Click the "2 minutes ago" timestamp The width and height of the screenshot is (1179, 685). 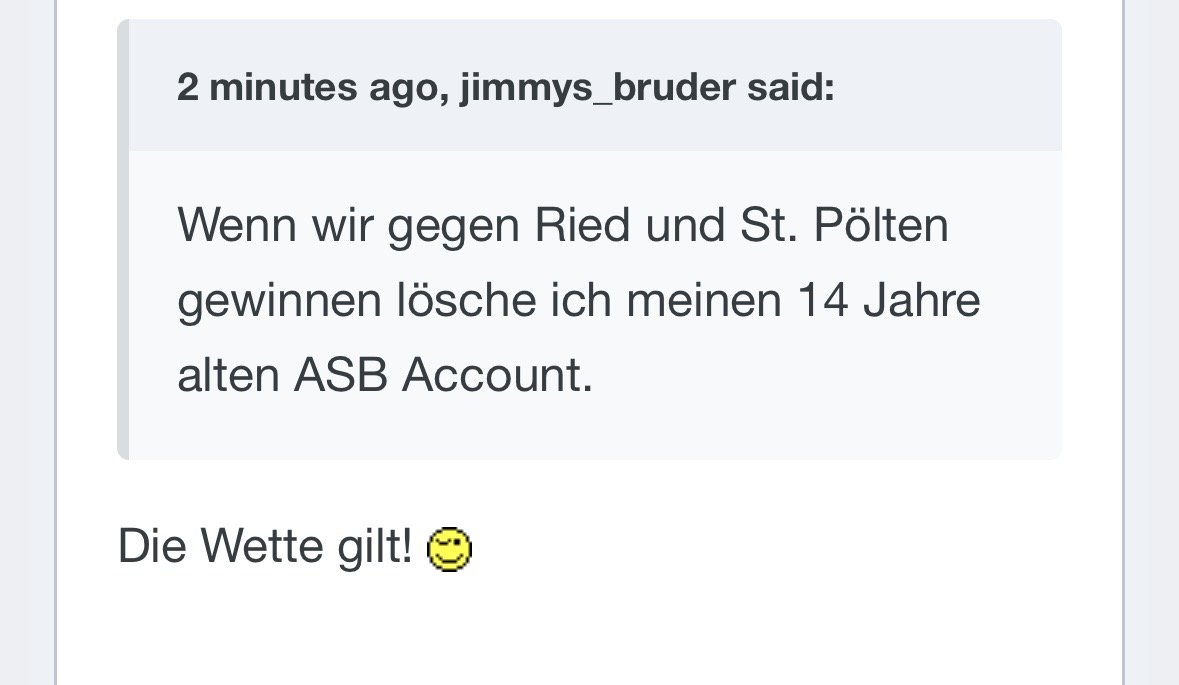tap(282, 88)
